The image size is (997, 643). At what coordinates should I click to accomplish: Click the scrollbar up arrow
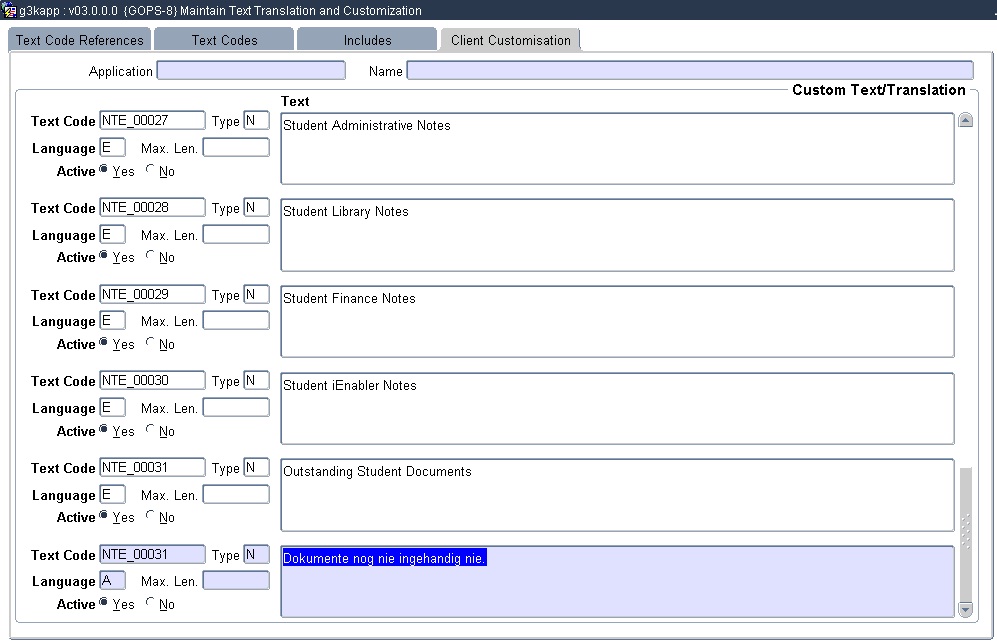965,118
